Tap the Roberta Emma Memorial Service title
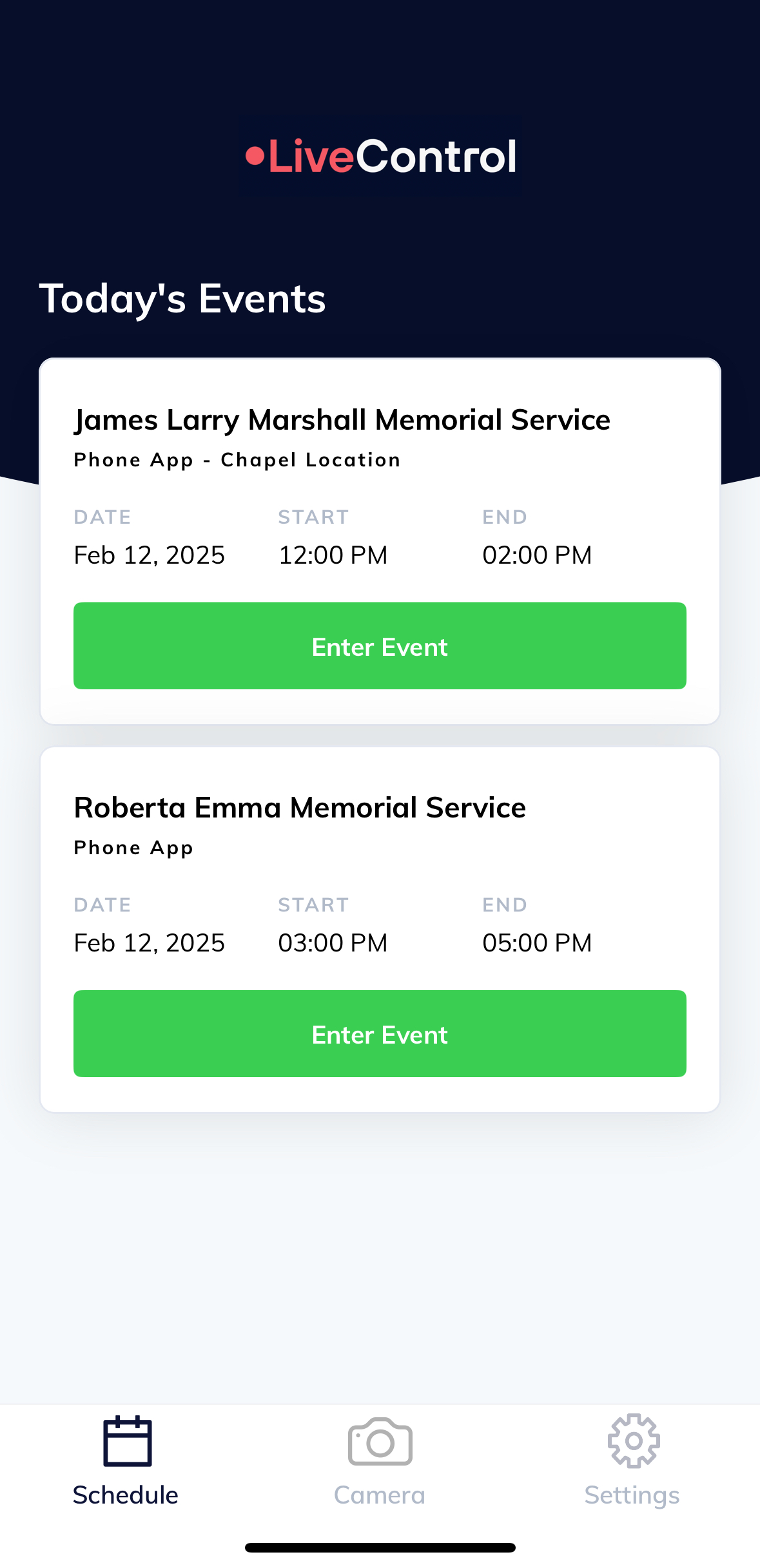Viewport: 760px width, 1568px height. coord(300,808)
